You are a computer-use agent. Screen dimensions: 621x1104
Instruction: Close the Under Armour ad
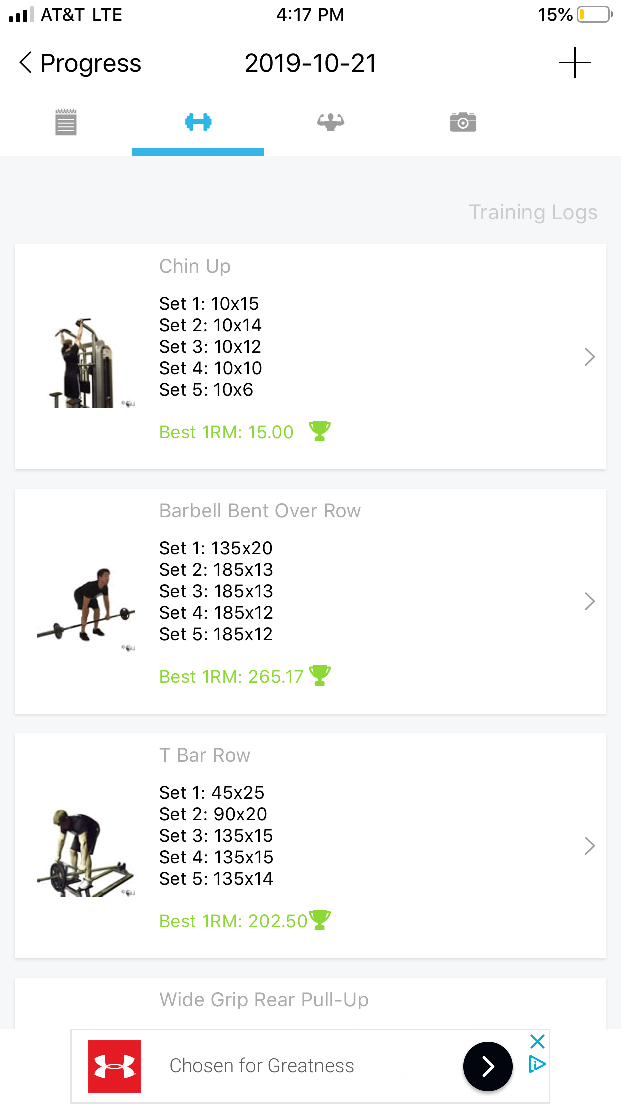pyautogui.click(x=537, y=1042)
